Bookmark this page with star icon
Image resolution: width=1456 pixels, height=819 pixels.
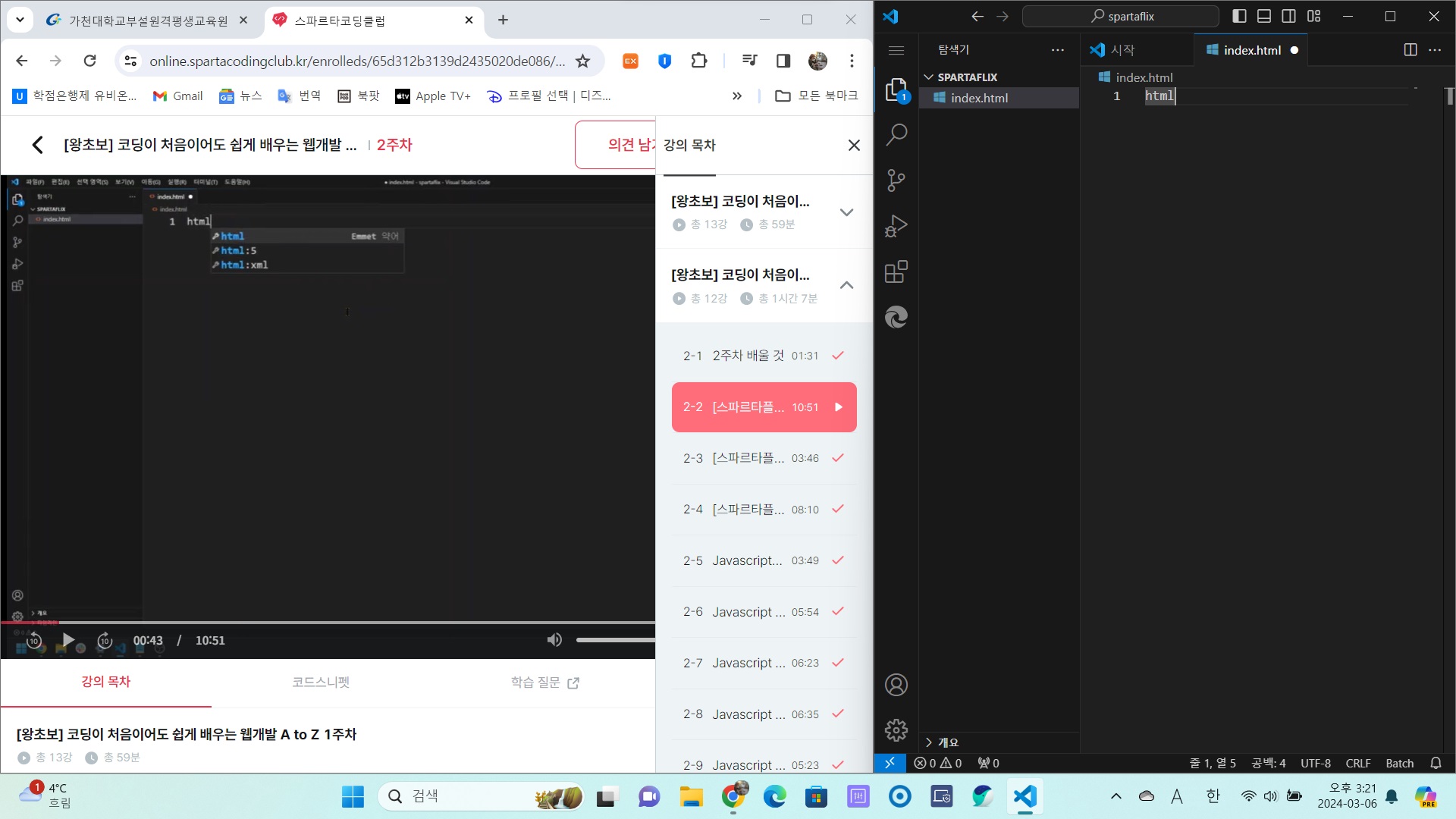582,61
